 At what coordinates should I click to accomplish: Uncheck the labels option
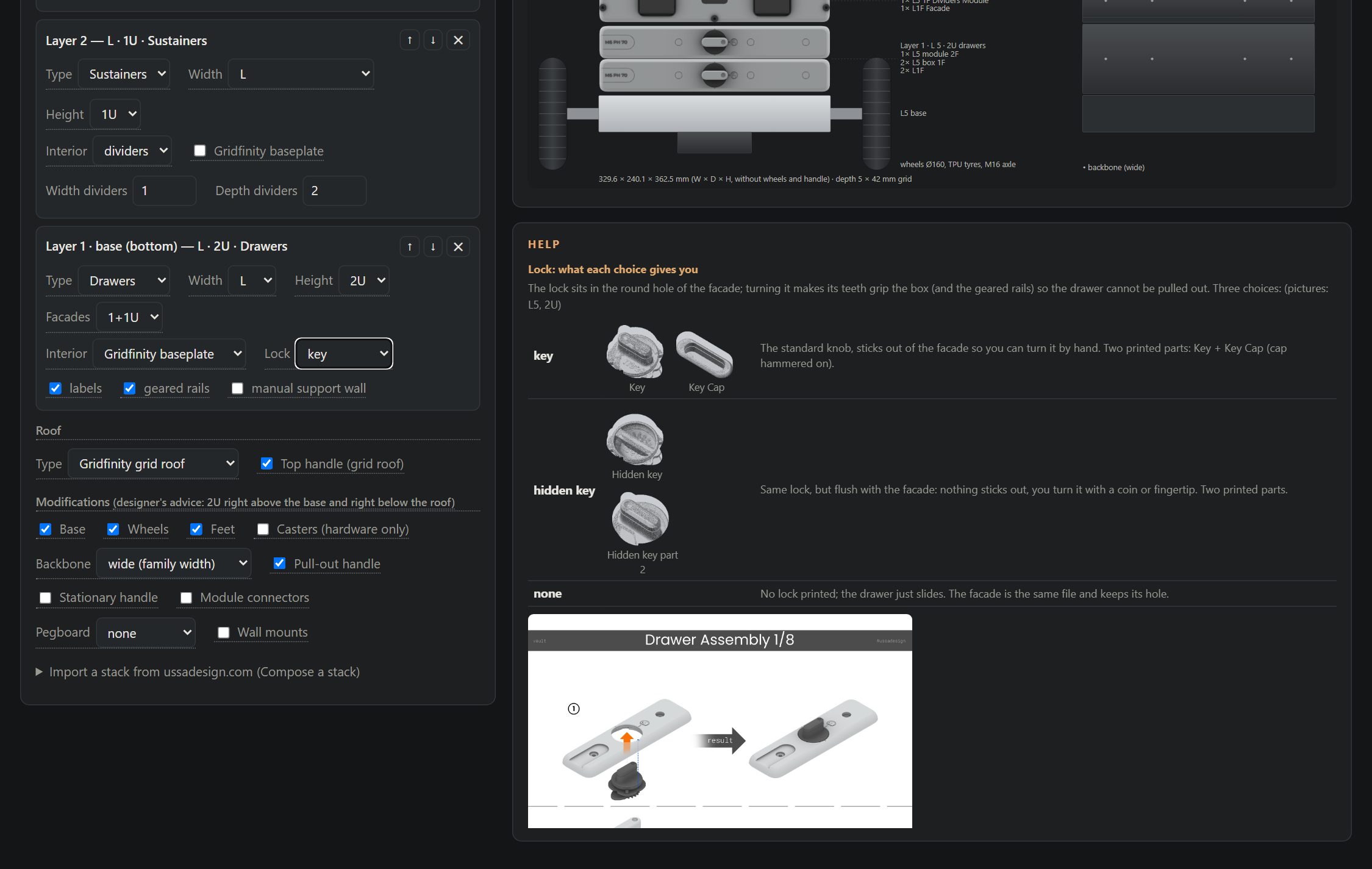(55, 388)
